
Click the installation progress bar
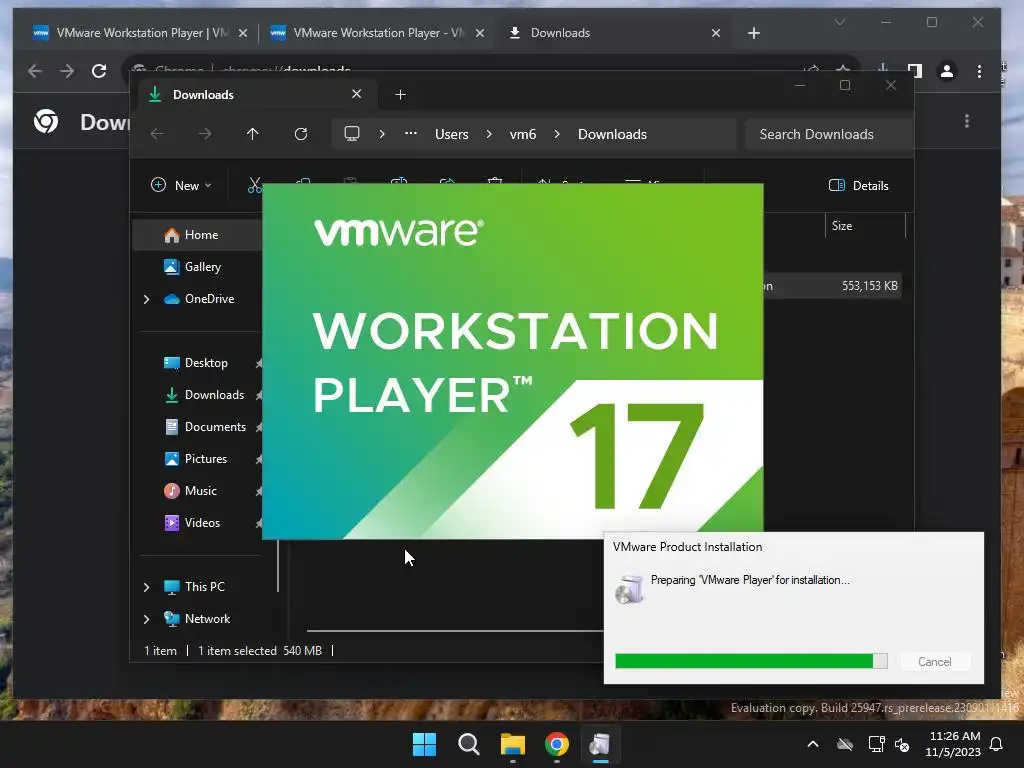pyautogui.click(x=751, y=661)
